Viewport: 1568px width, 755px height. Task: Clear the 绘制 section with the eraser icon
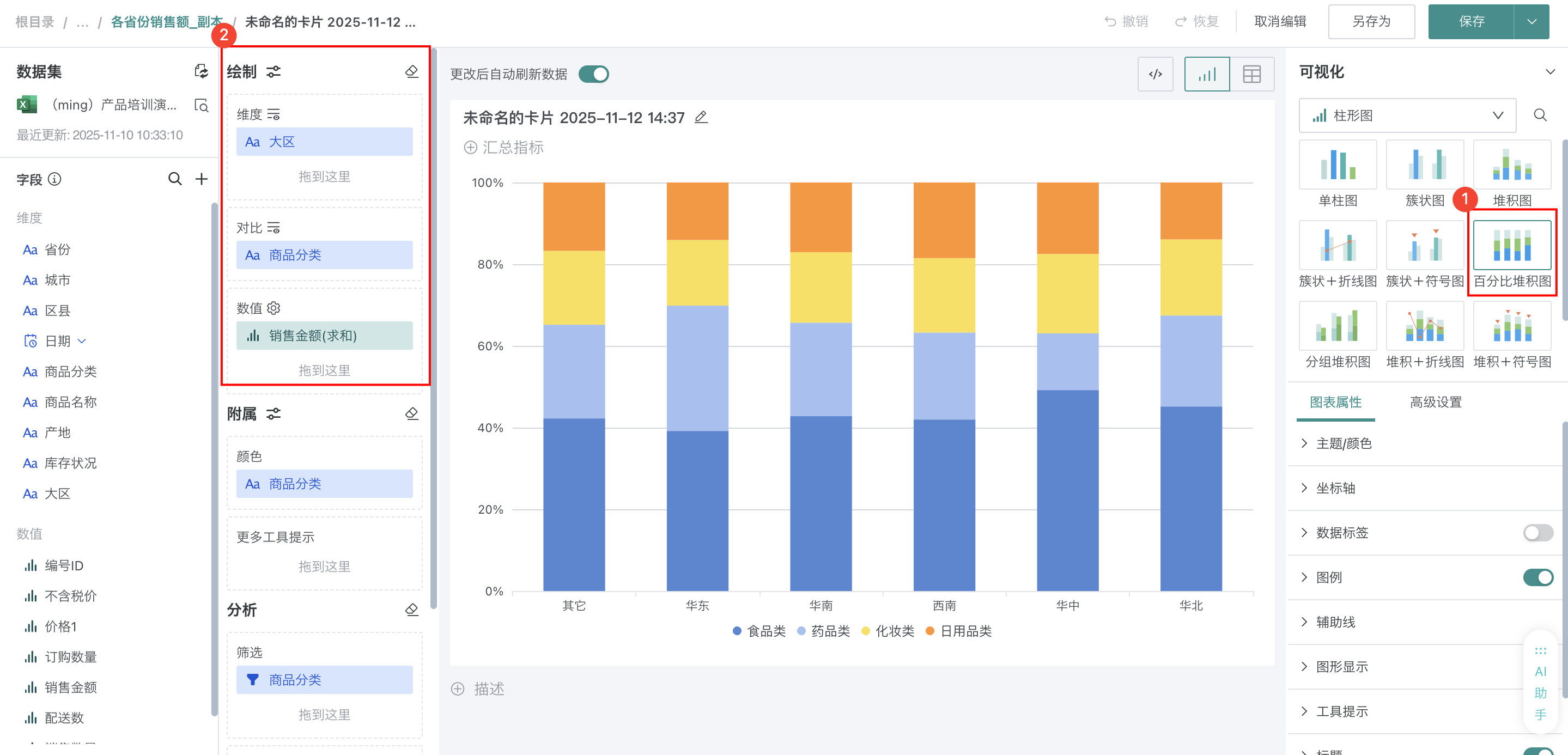[411, 72]
